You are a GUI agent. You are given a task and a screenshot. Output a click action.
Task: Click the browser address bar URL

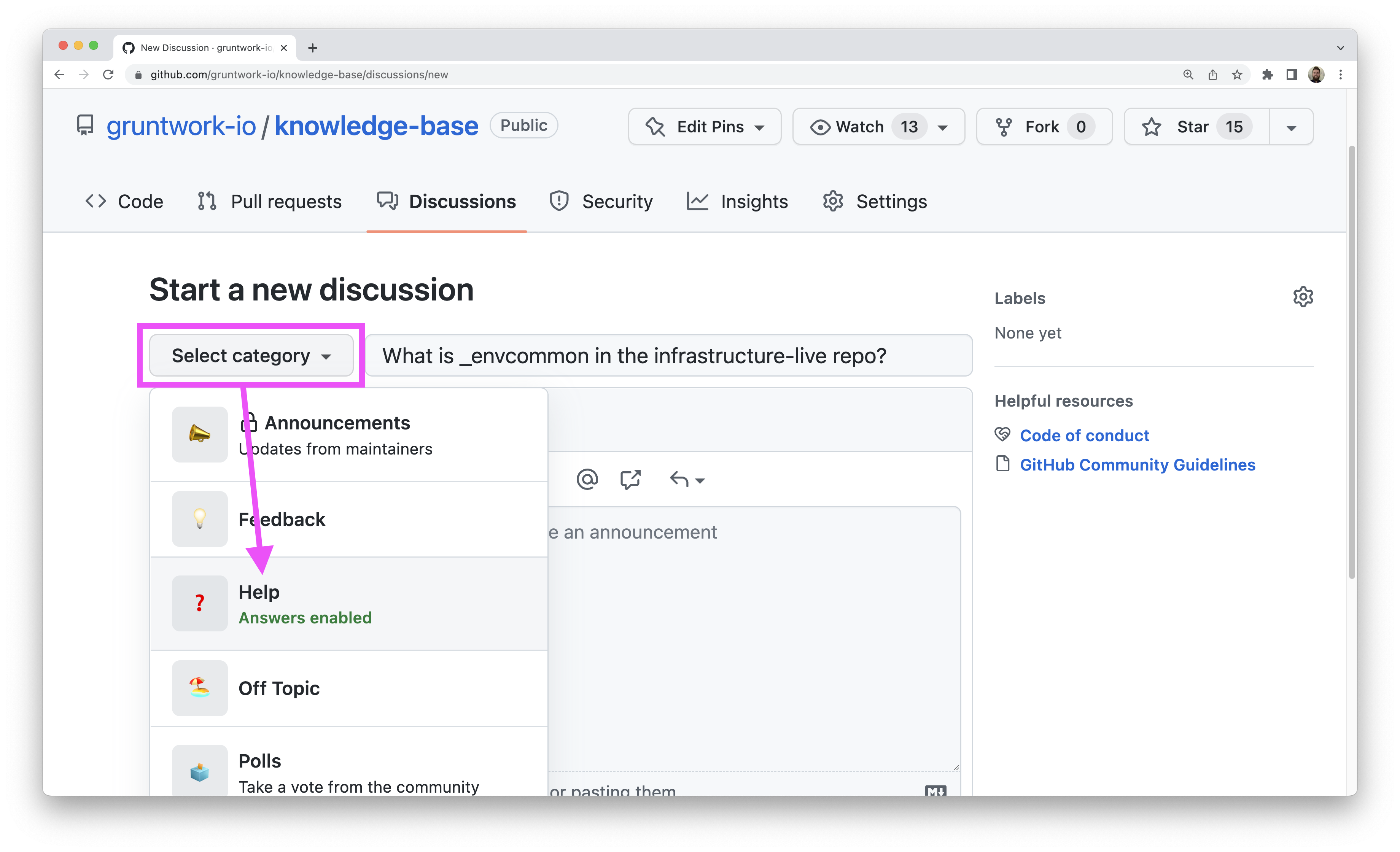(299, 75)
